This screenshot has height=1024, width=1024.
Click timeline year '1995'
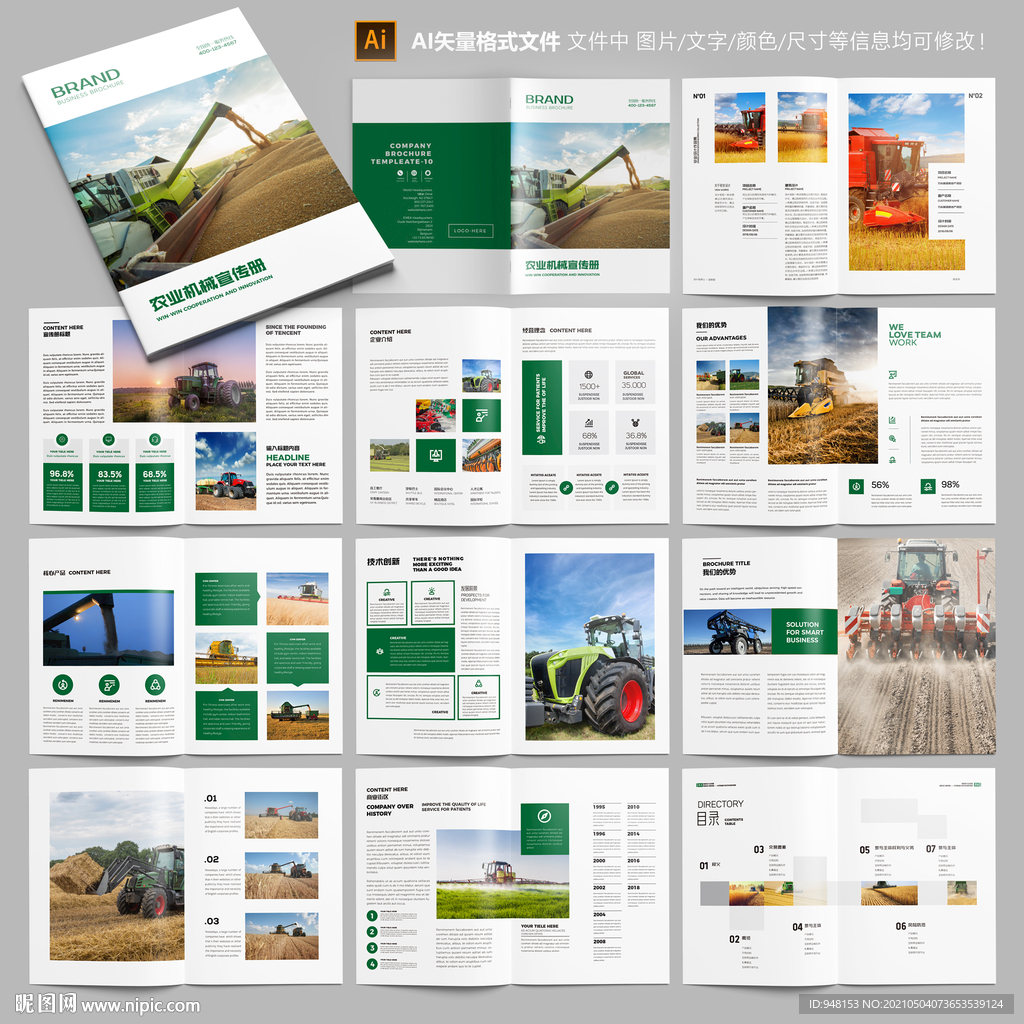(599, 807)
